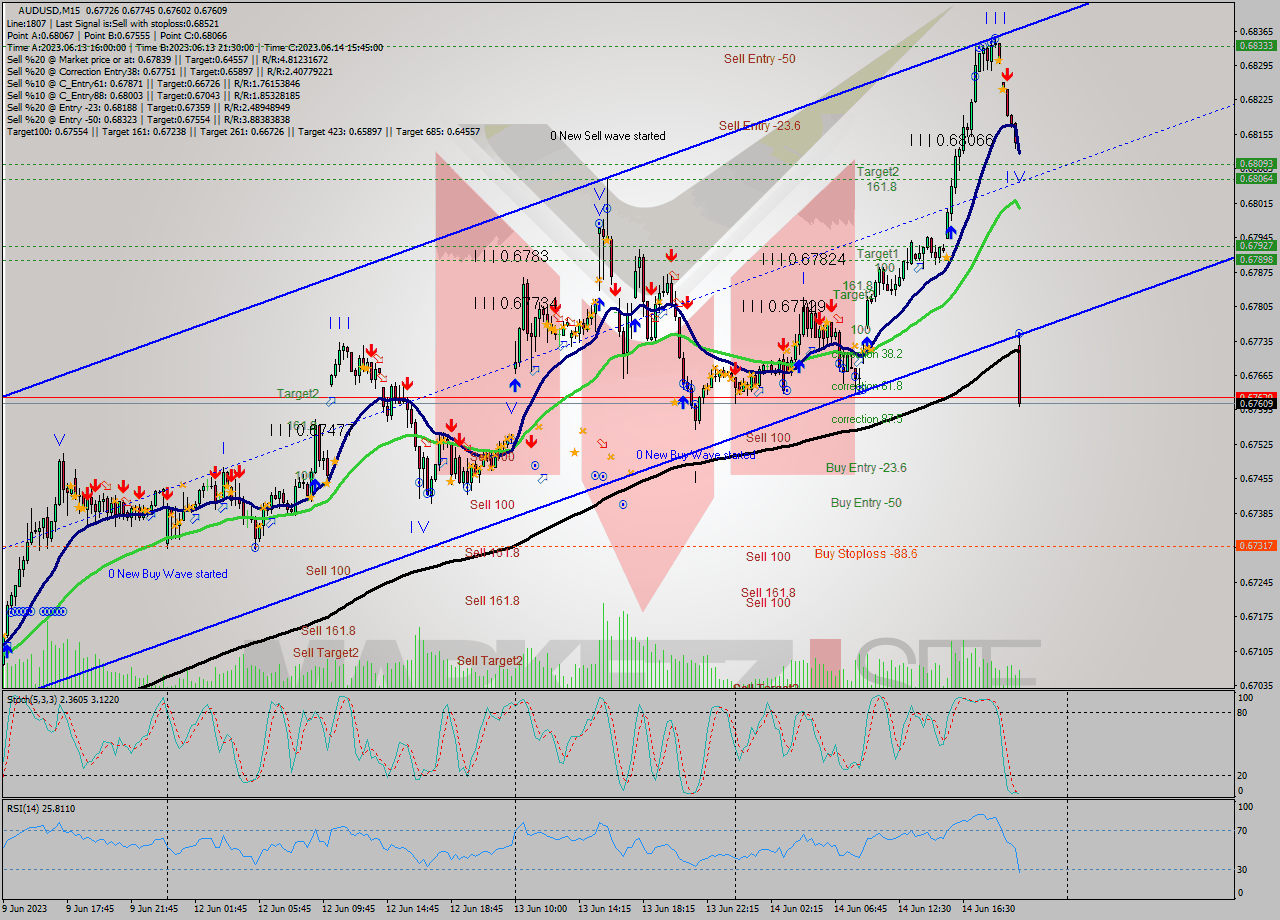Screen dimensions: 1280x920
Task: Click the '13 Jun 18:15' time axis label
Action: (x=669, y=909)
